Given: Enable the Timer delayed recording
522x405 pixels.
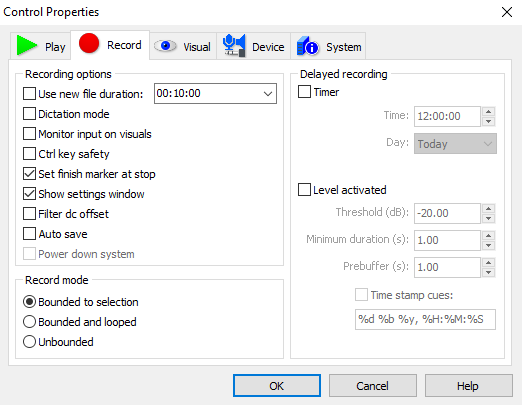Looking at the screenshot, I should (x=304, y=92).
